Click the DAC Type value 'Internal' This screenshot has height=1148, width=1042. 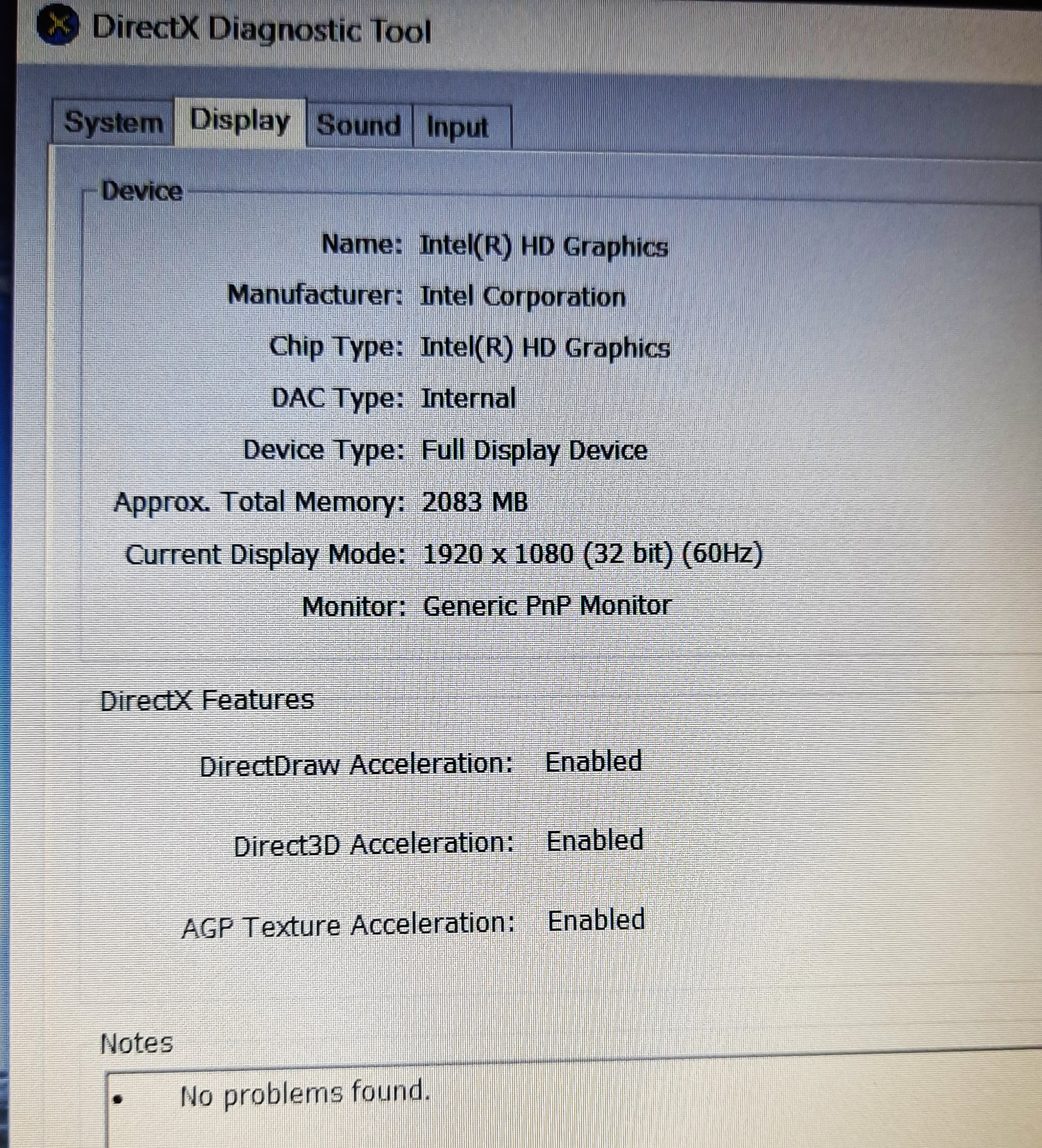coord(468,398)
